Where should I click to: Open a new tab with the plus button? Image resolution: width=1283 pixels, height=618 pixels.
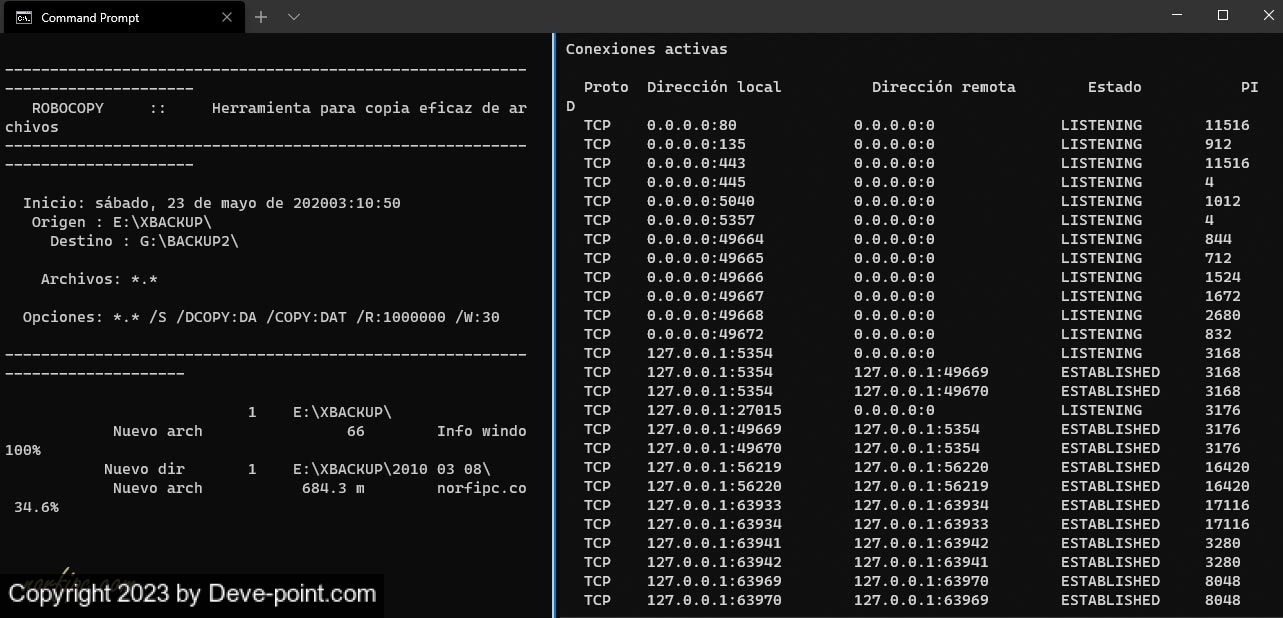pyautogui.click(x=261, y=17)
